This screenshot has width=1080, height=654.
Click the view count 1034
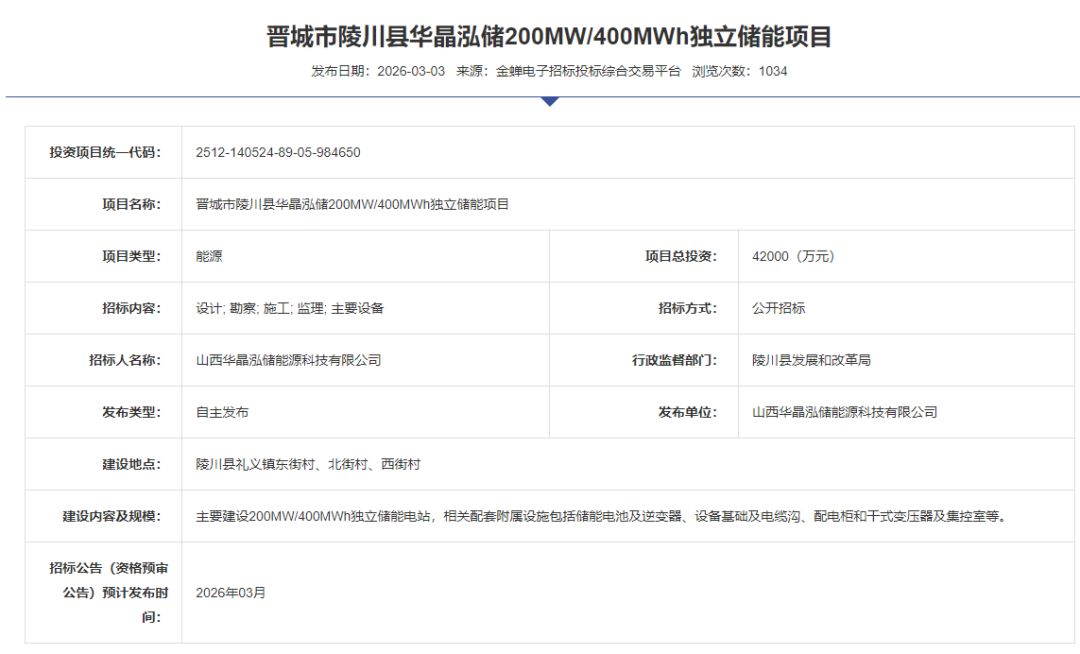point(773,71)
